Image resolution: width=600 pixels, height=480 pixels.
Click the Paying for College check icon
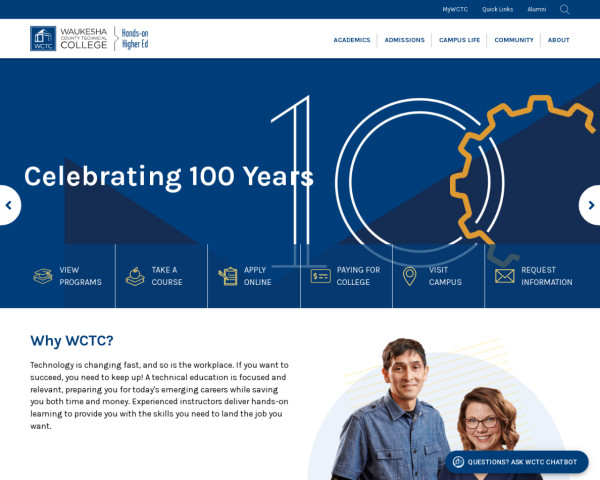pyautogui.click(x=321, y=276)
